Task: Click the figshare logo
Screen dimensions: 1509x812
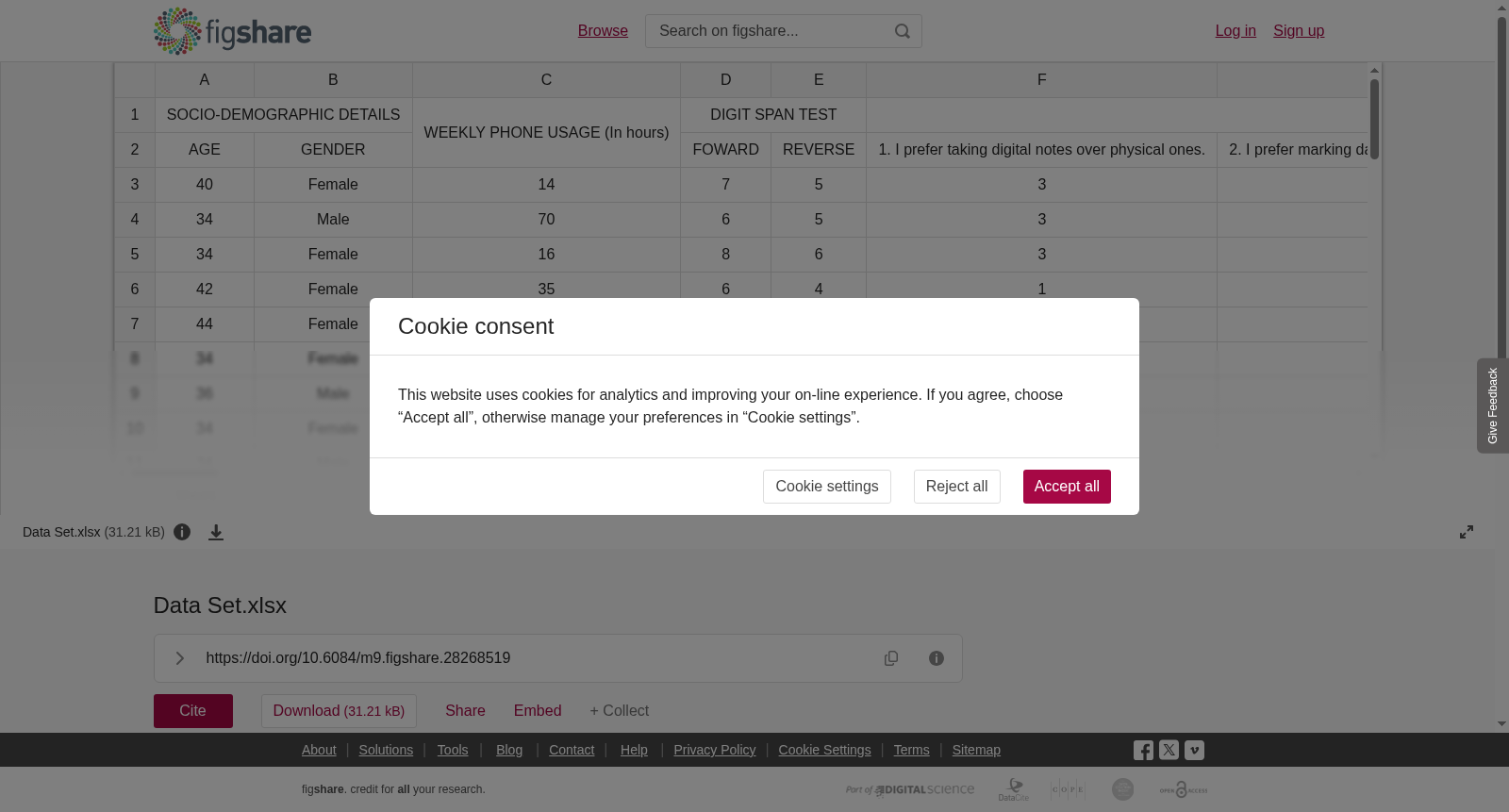Action: coord(232,31)
